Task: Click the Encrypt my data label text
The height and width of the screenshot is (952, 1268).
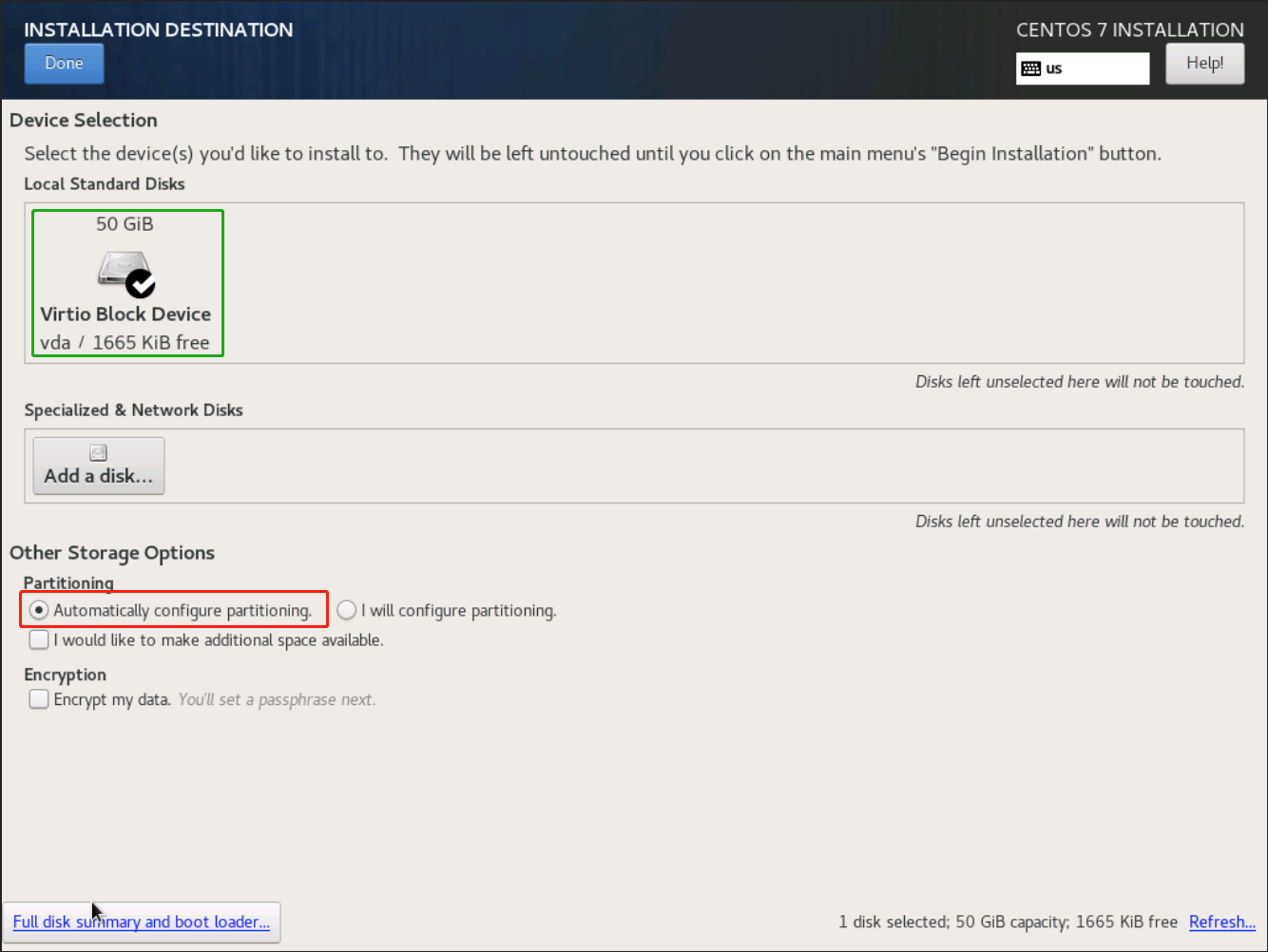Action: click(111, 699)
